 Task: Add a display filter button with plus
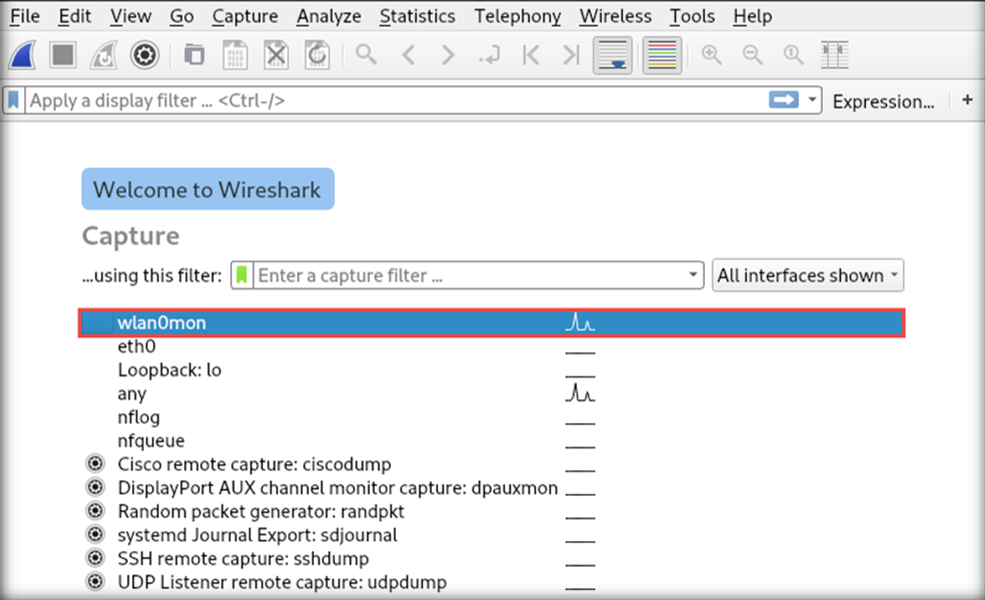(x=967, y=99)
